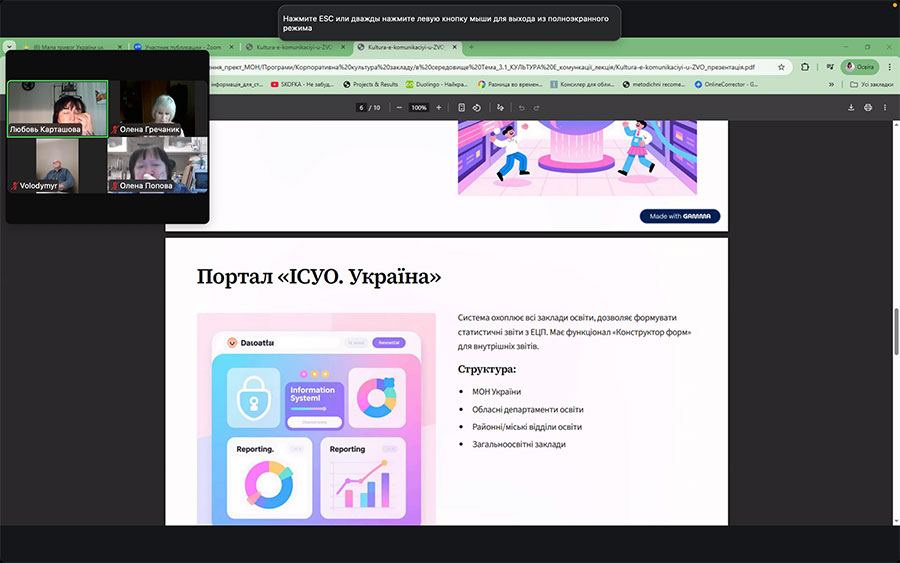Image resolution: width=900 pixels, height=563 pixels.
Task: Click the browser address bar URL
Action: [482, 67]
